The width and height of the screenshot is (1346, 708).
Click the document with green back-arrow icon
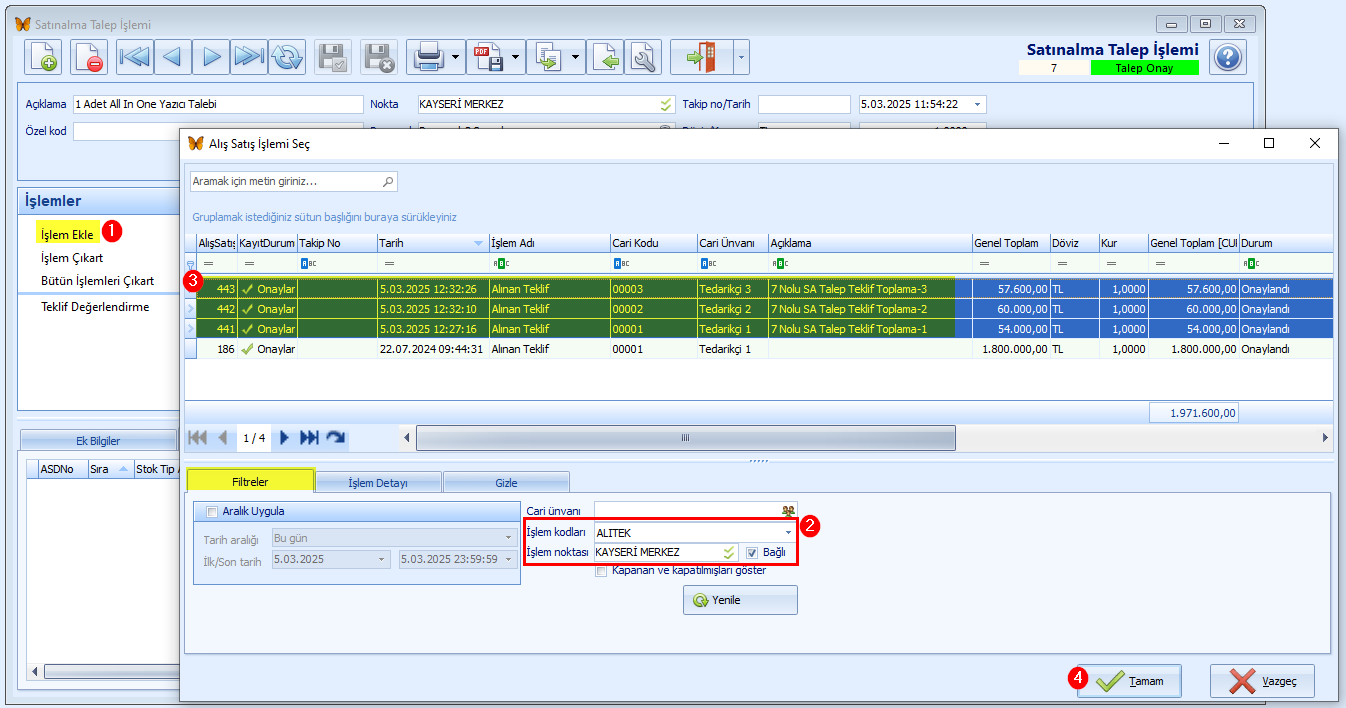[x=606, y=58]
